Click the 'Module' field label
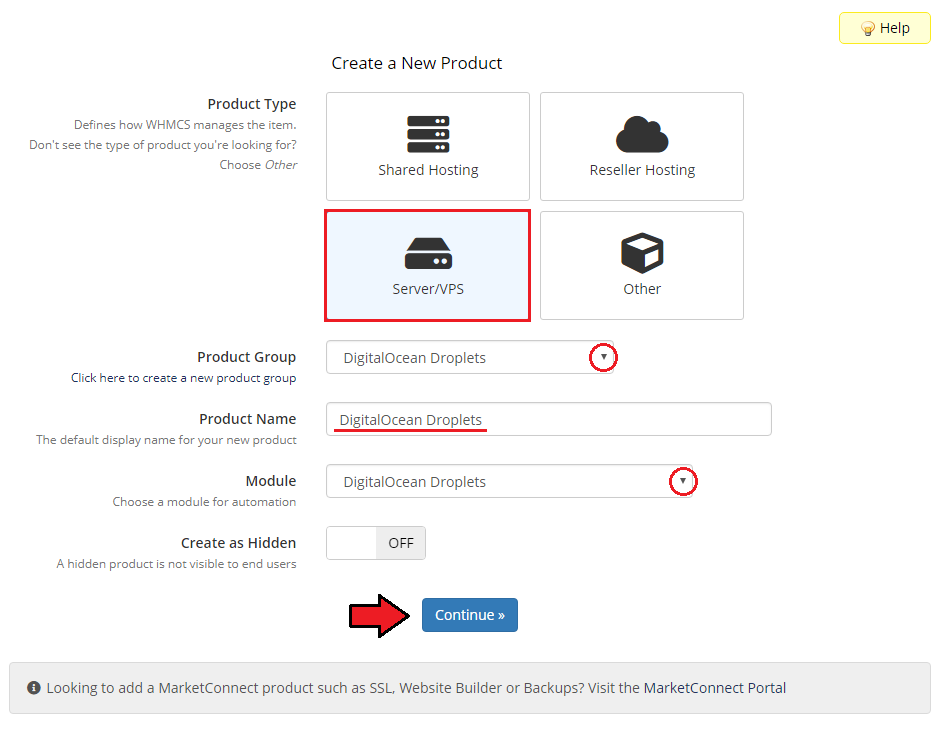The image size is (938, 729). tap(270, 481)
